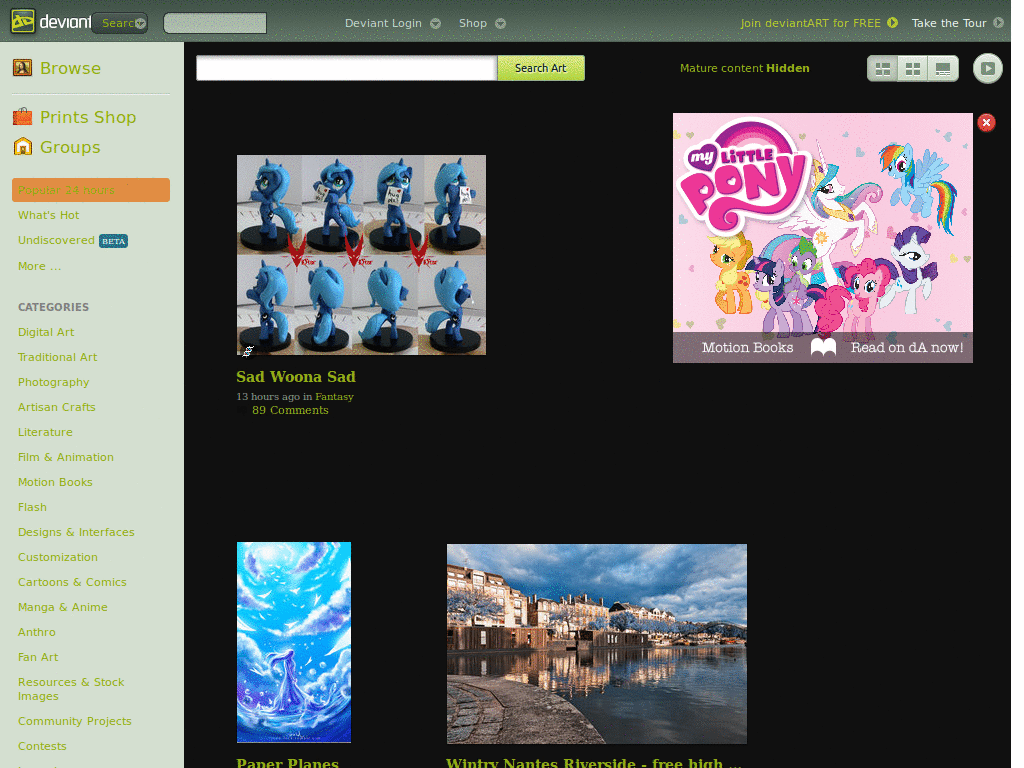Image resolution: width=1024 pixels, height=768 pixels.
Task: Open the My Little Pony Motion Books banner
Action: click(822, 238)
